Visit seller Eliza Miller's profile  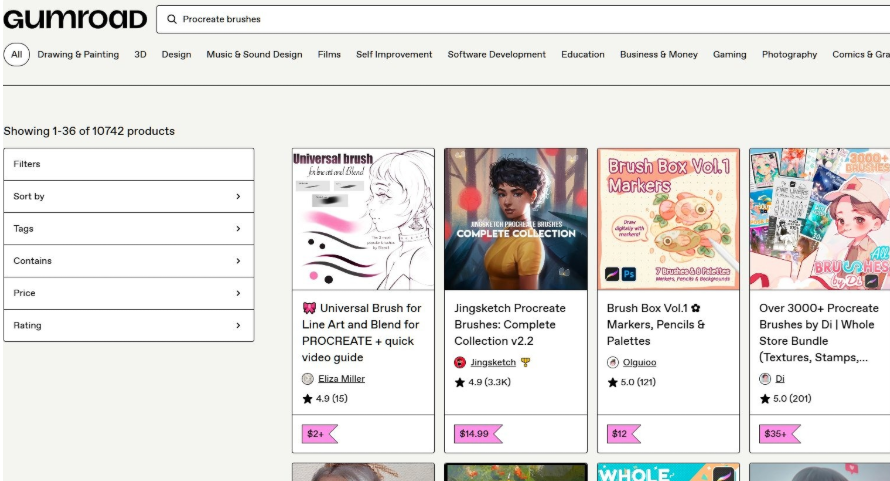click(x=342, y=379)
